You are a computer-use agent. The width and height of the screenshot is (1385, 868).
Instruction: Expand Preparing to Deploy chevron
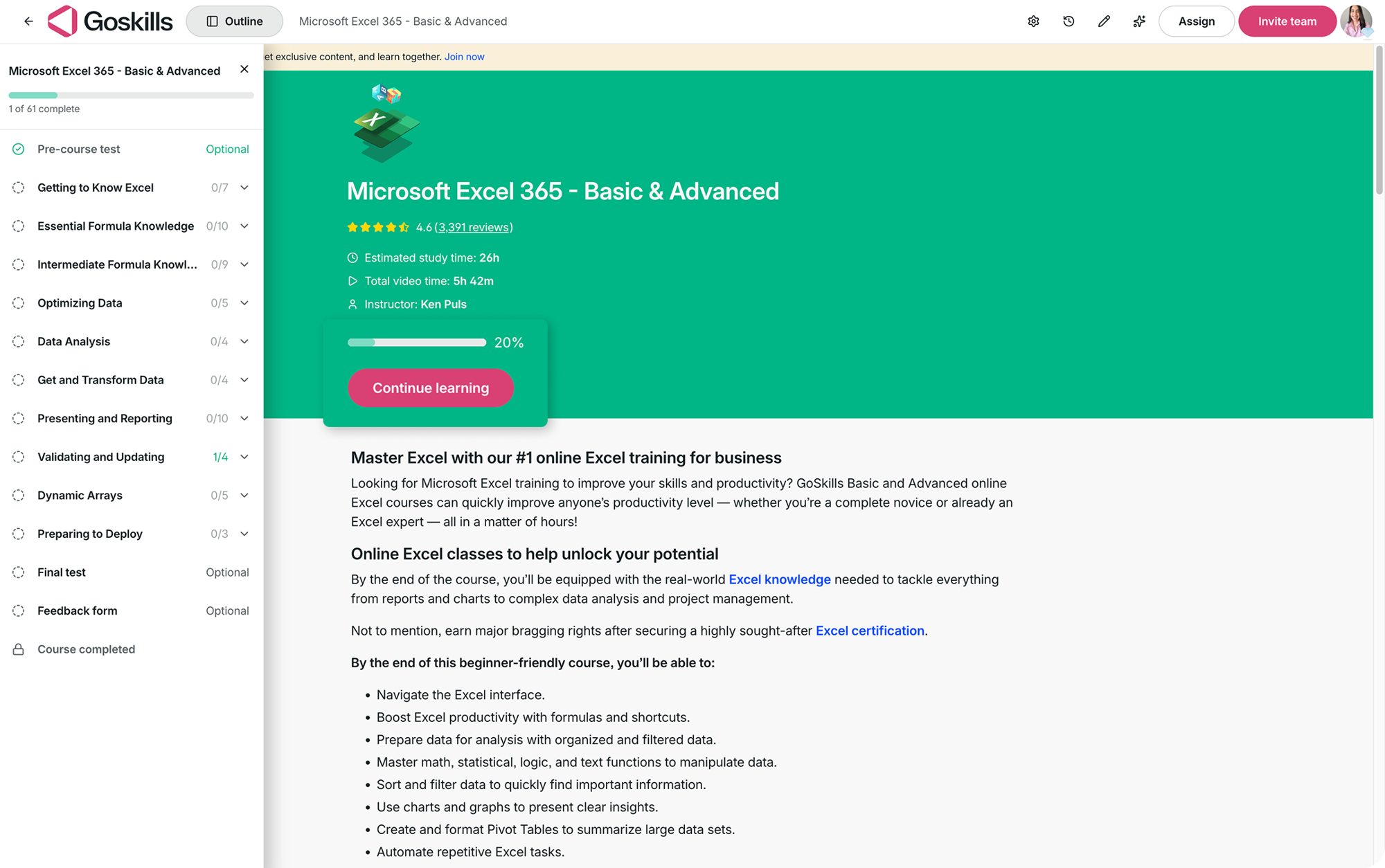coord(244,534)
